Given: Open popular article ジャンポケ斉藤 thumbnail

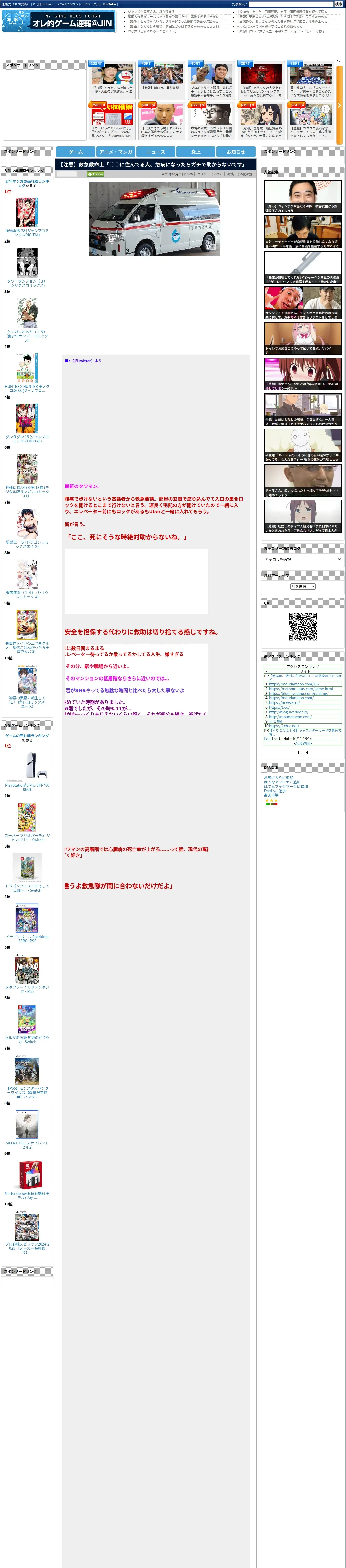Looking at the screenshot, I should coord(303,196).
